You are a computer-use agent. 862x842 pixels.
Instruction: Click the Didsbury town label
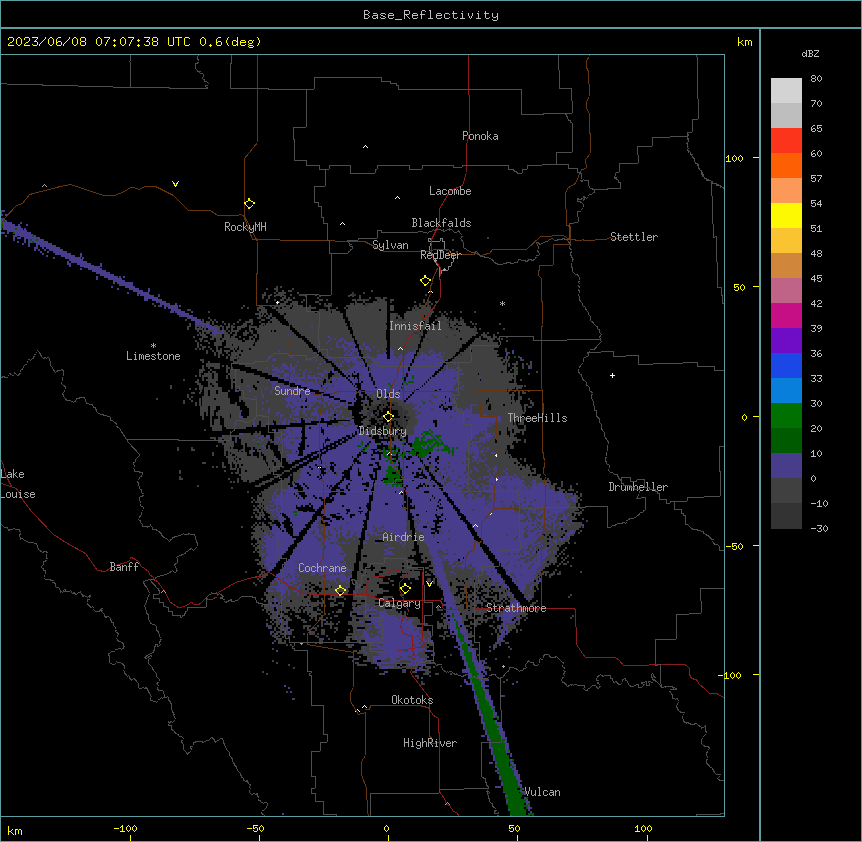383,431
